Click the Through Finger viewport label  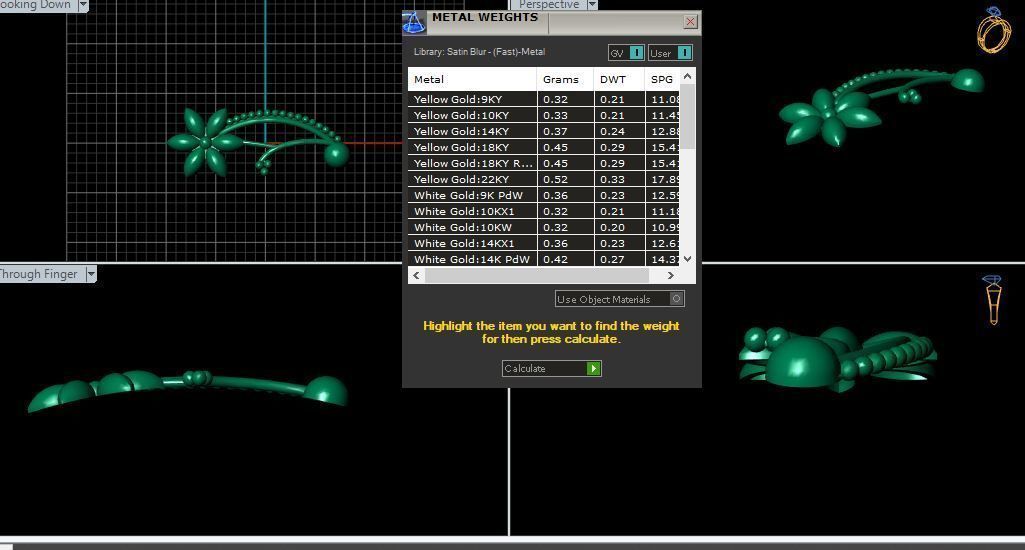(39, 274)
